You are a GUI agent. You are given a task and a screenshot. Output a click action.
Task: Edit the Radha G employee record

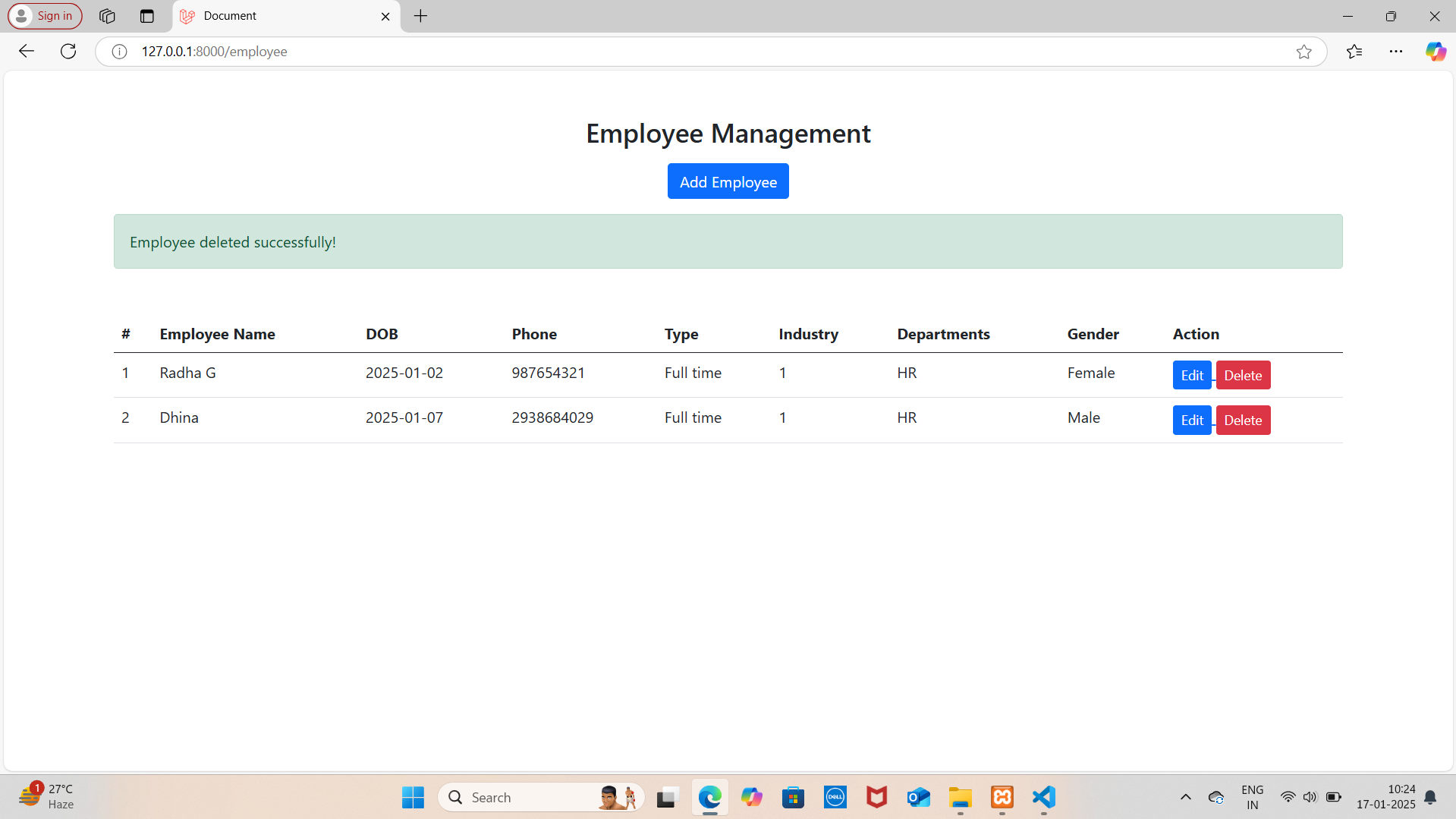point(1191,375)
